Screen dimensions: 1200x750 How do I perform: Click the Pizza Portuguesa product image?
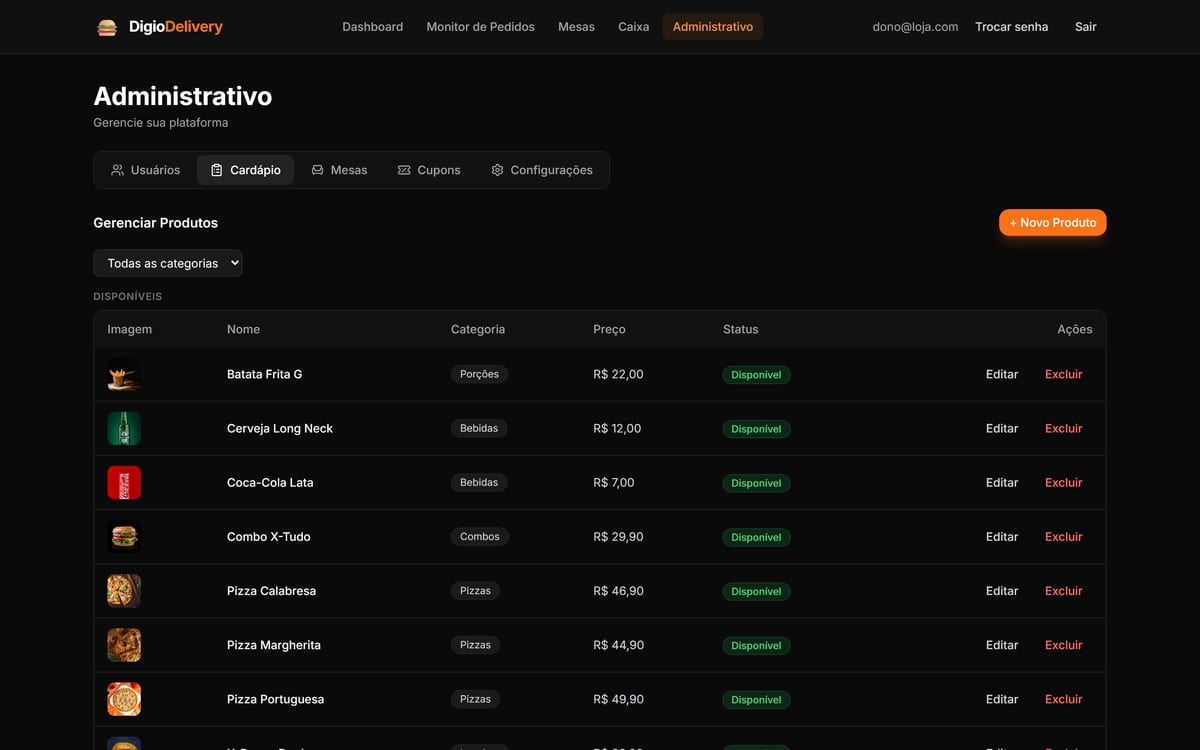tap(124, 699)
